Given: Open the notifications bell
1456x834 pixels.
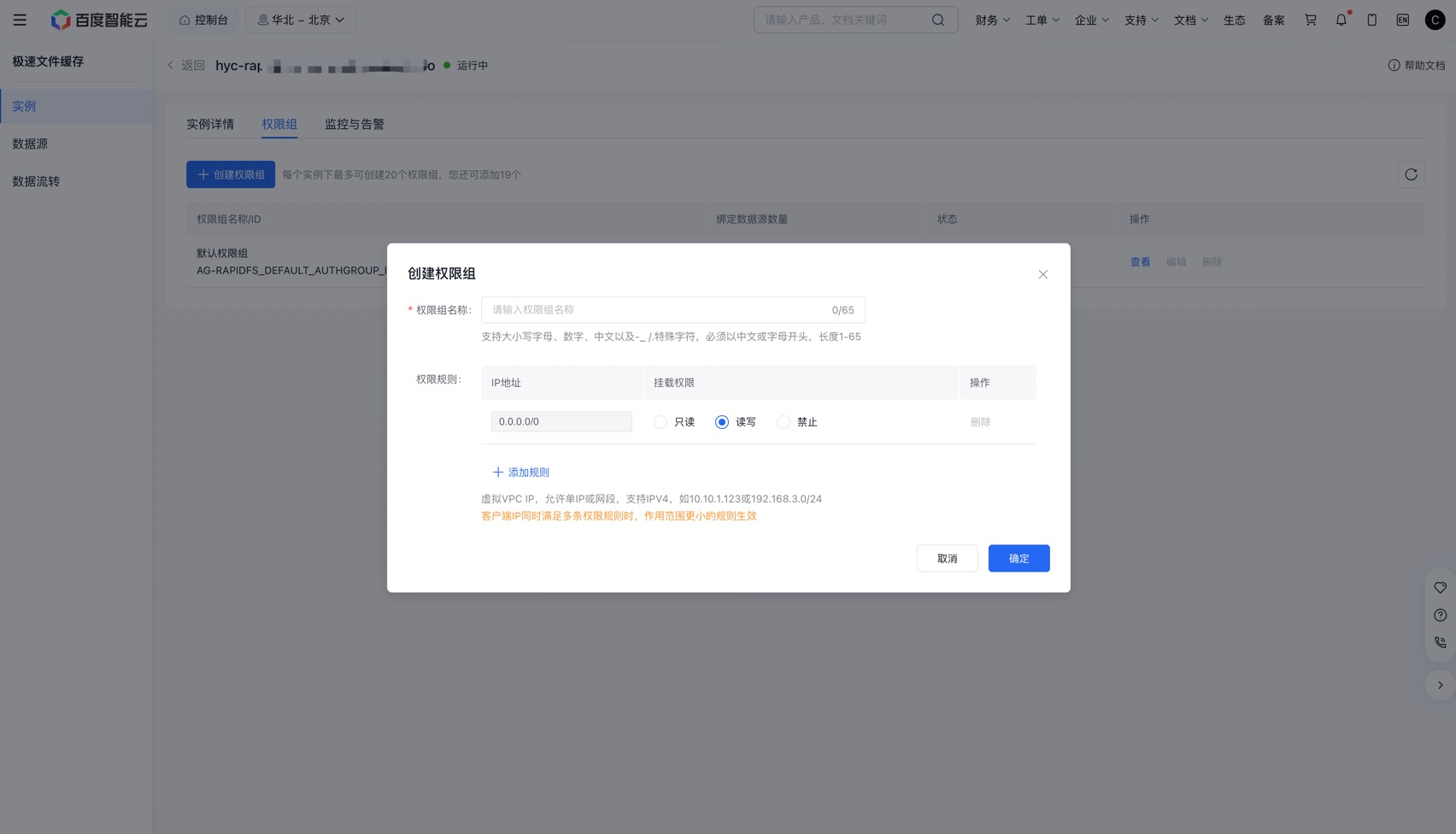Looking at the screenshot, I should (x=1341, y=20).
